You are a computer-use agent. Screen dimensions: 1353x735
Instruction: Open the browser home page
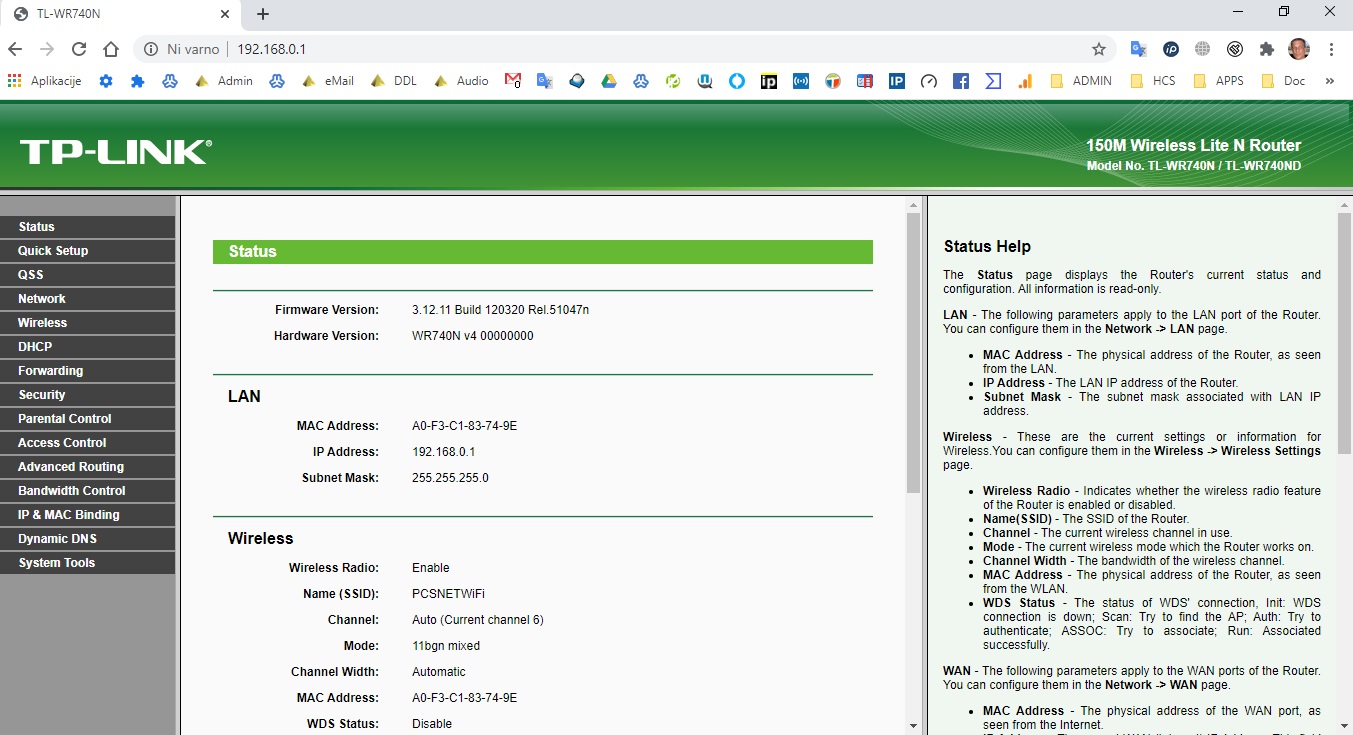(x=111, y=49)
